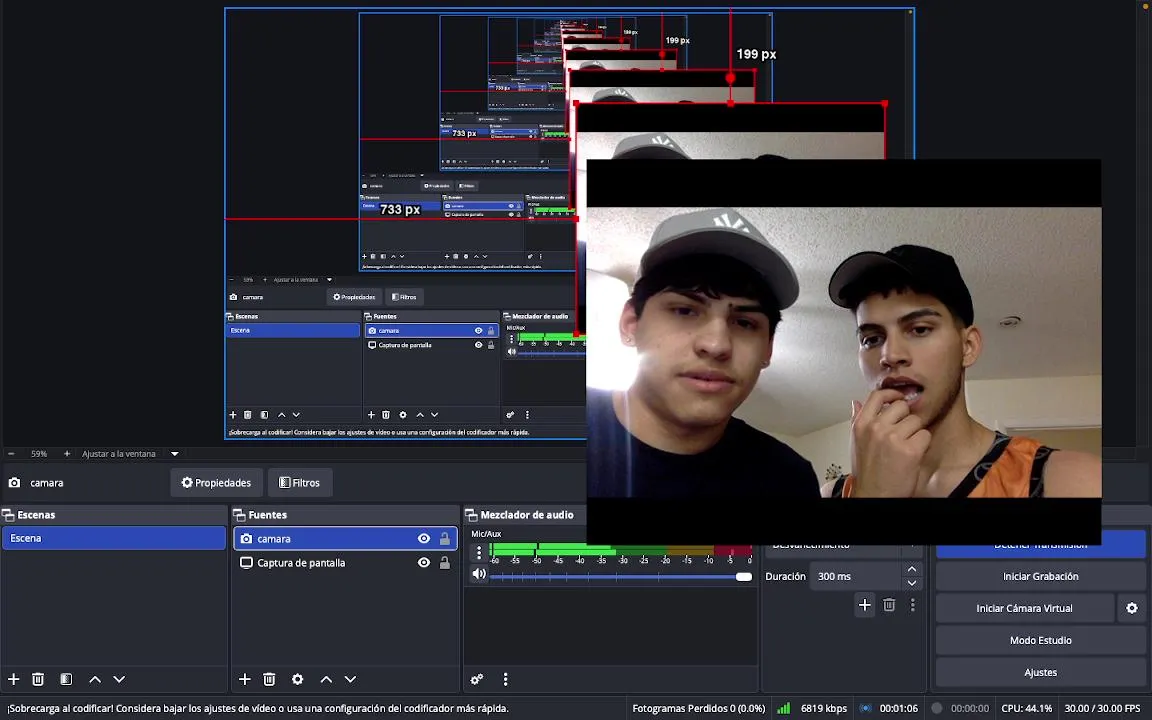
Task: Click the recording status dot beside 00:00:00
Action: pyautogui.click(x=937, y=708)
